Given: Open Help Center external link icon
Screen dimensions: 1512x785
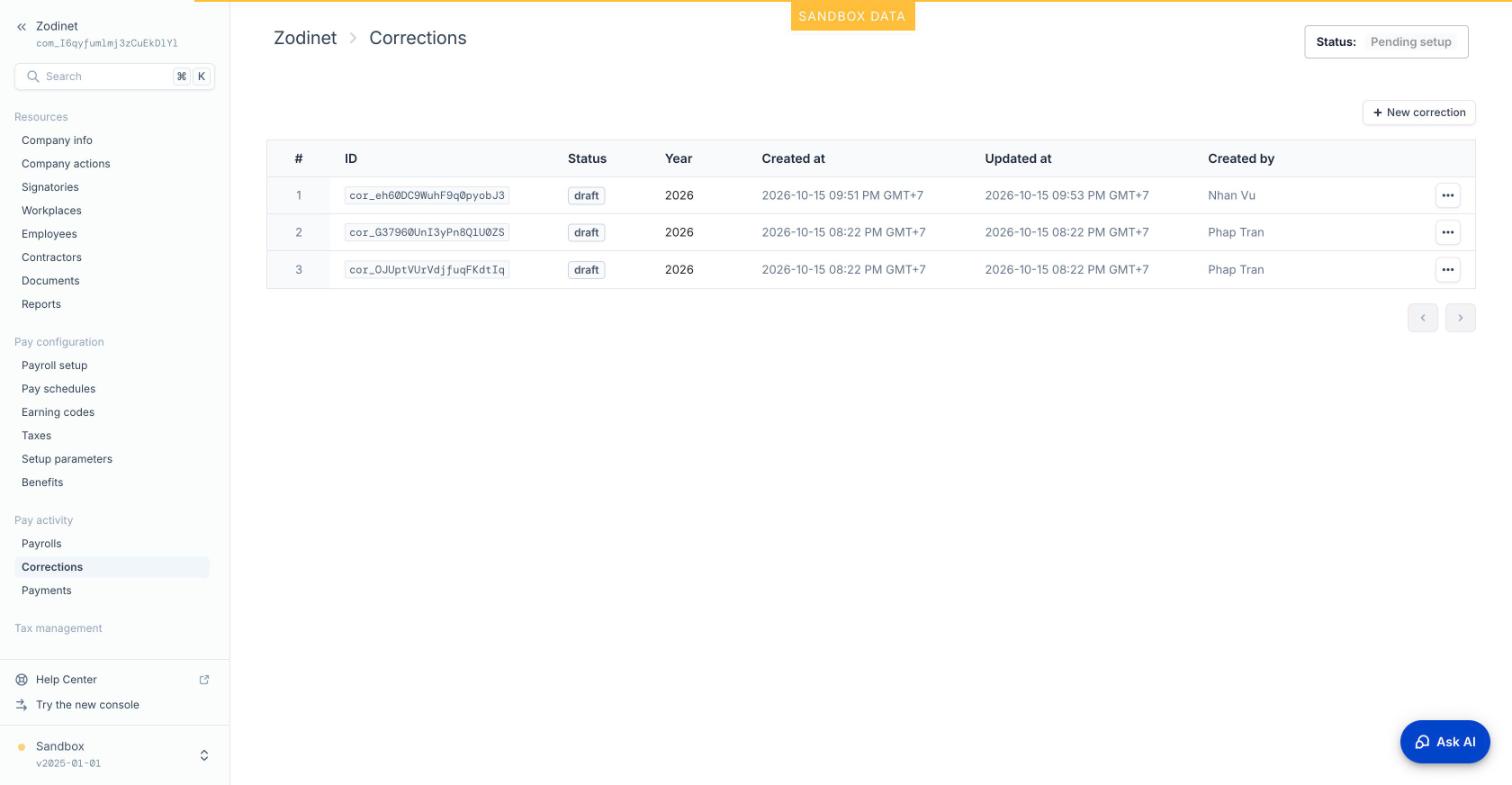Looking at the screenshot, I should [x=204, y=680].
